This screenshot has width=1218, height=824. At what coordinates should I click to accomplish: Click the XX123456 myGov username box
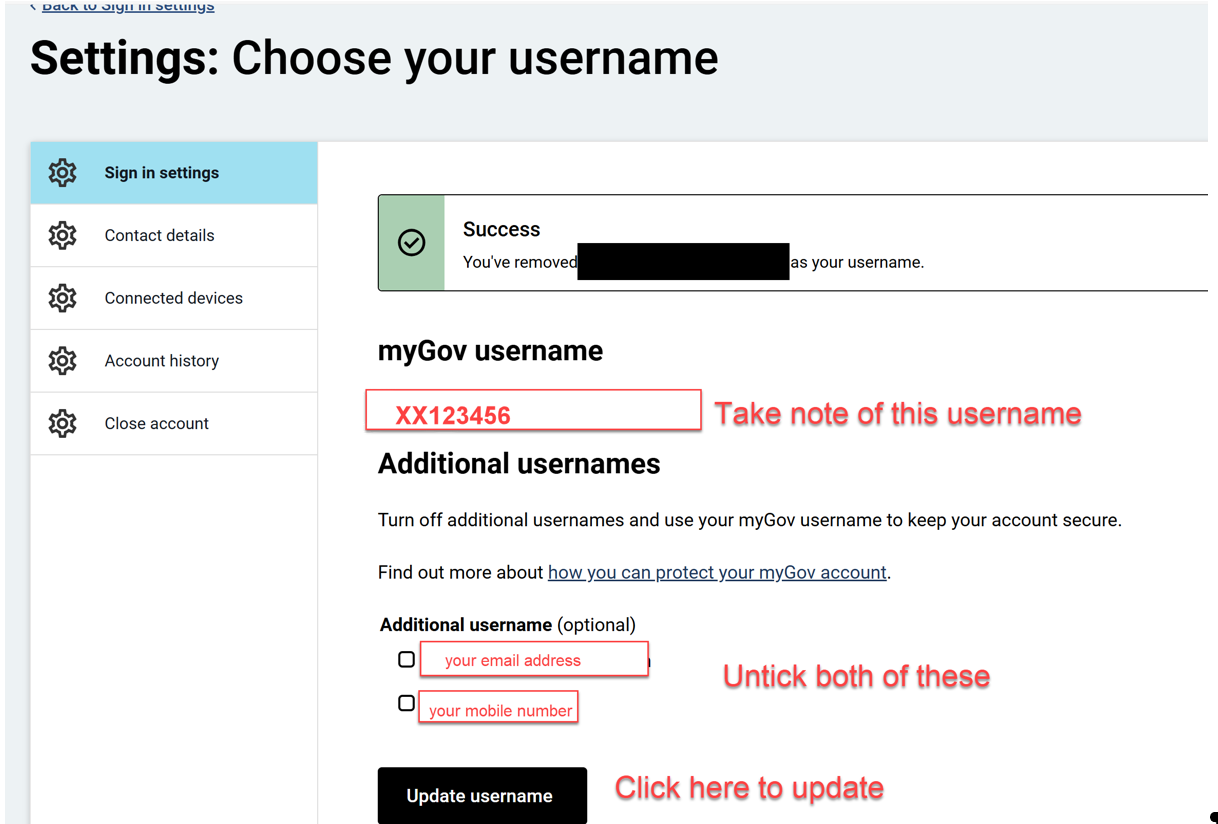click(533, 411)
